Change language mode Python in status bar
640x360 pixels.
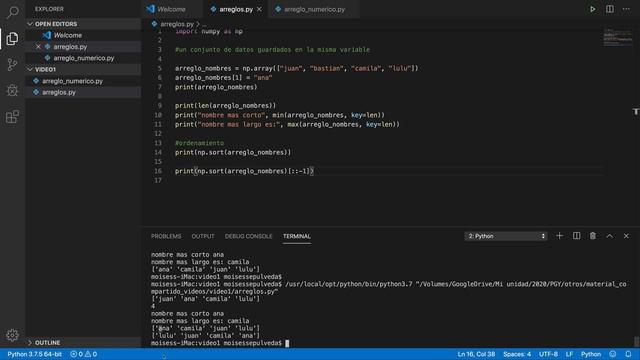(591, 354)
